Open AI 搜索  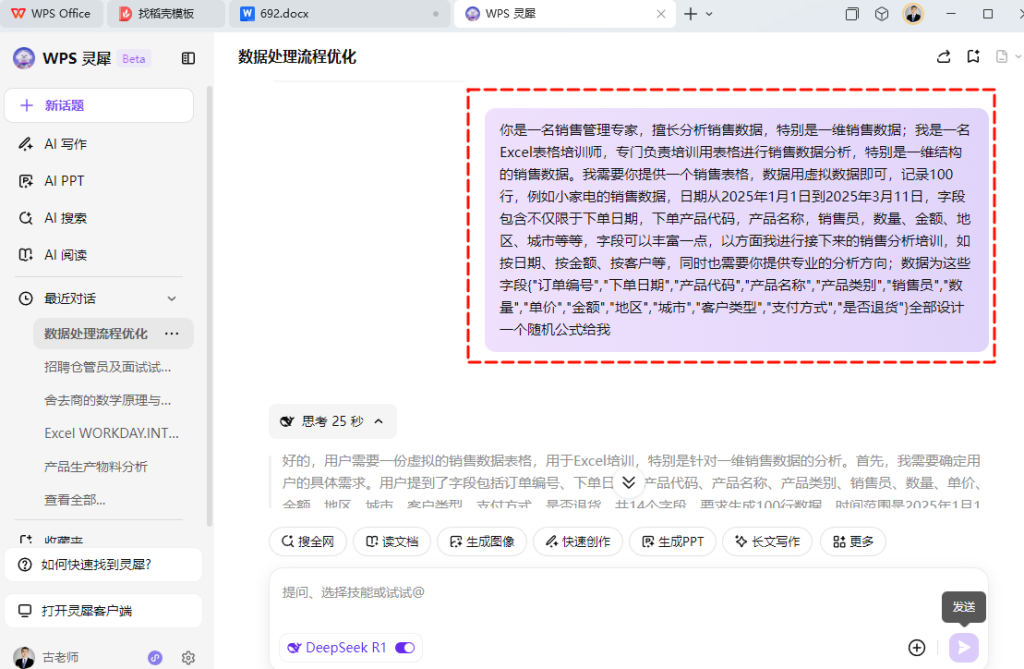pos(65,218)
